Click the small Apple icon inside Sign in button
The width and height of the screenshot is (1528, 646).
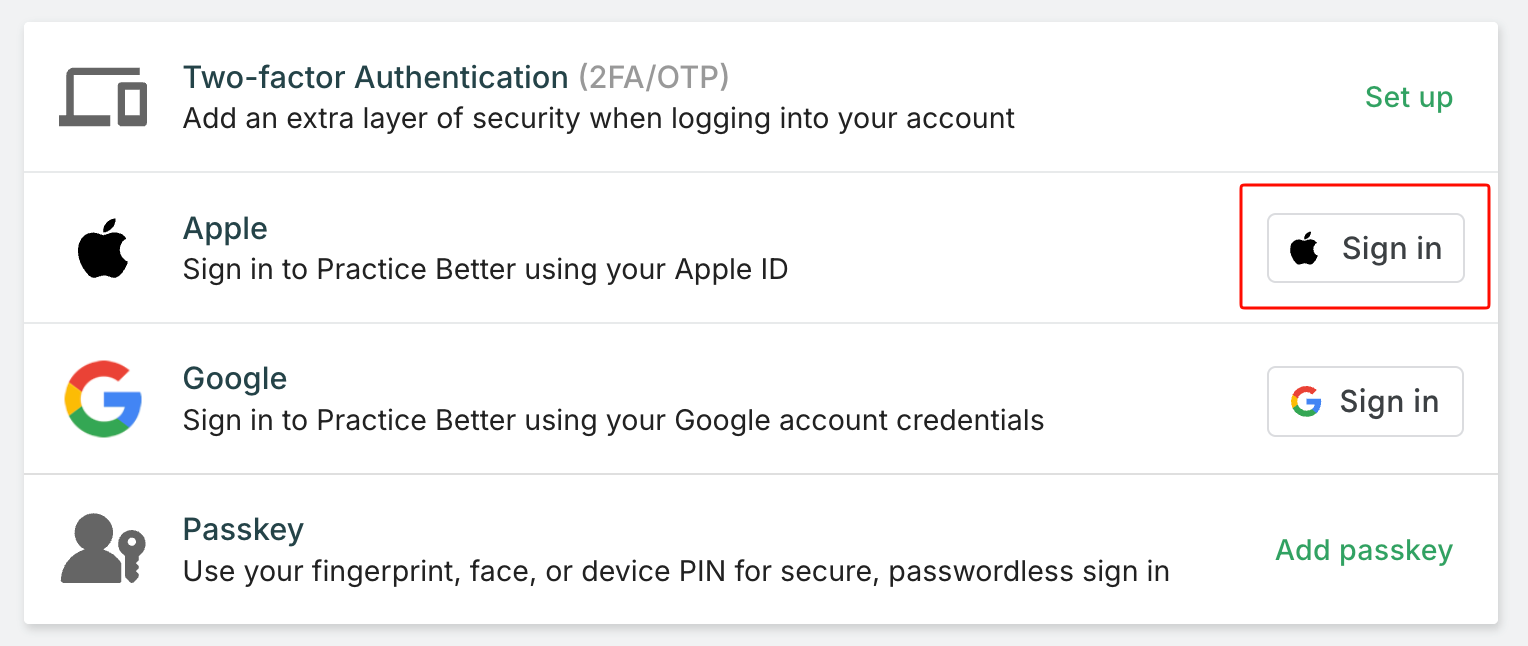(1304, 248)
